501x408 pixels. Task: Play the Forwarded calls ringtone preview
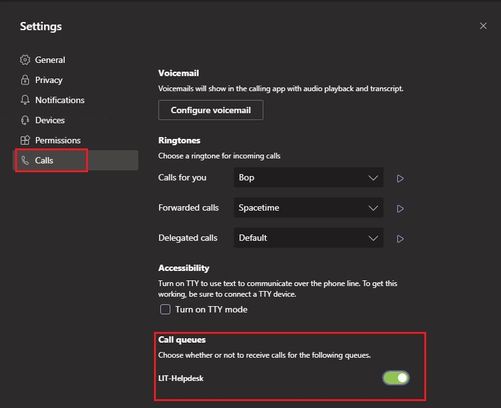pyautogui.click(x=400, y=209)
